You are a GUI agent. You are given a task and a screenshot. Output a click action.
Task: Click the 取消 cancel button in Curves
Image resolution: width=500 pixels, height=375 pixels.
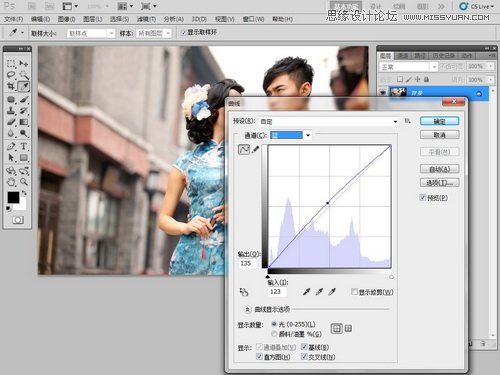[439, 135]
